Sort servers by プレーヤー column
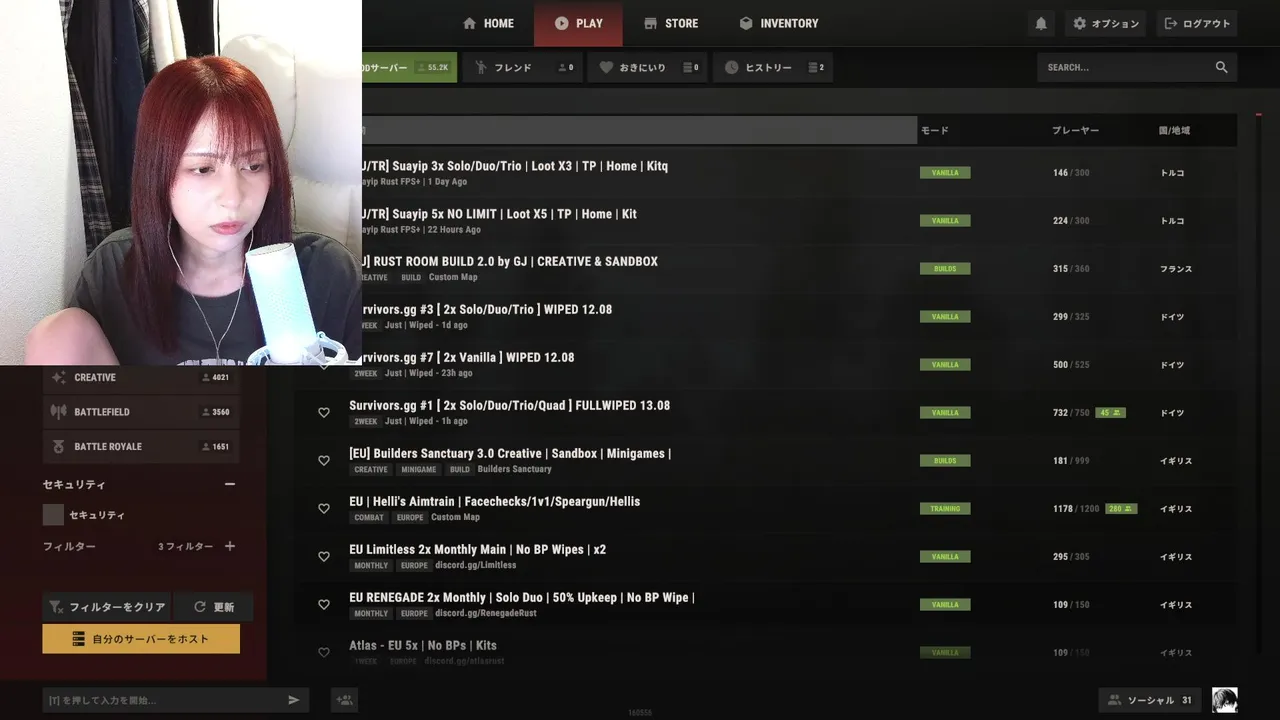 (1075, 130)
